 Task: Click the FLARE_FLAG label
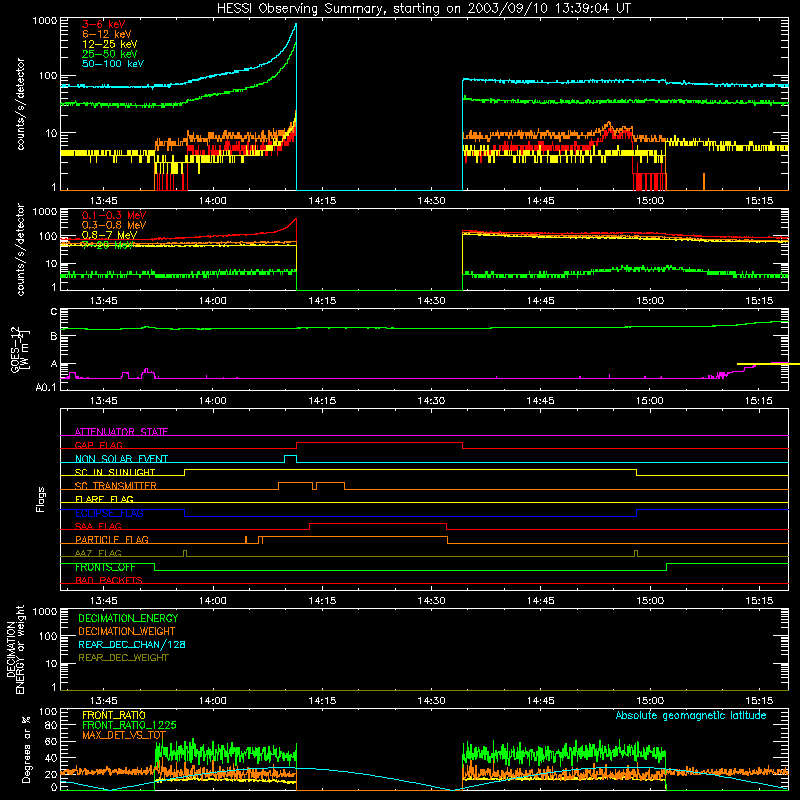[x=104, y=499]
